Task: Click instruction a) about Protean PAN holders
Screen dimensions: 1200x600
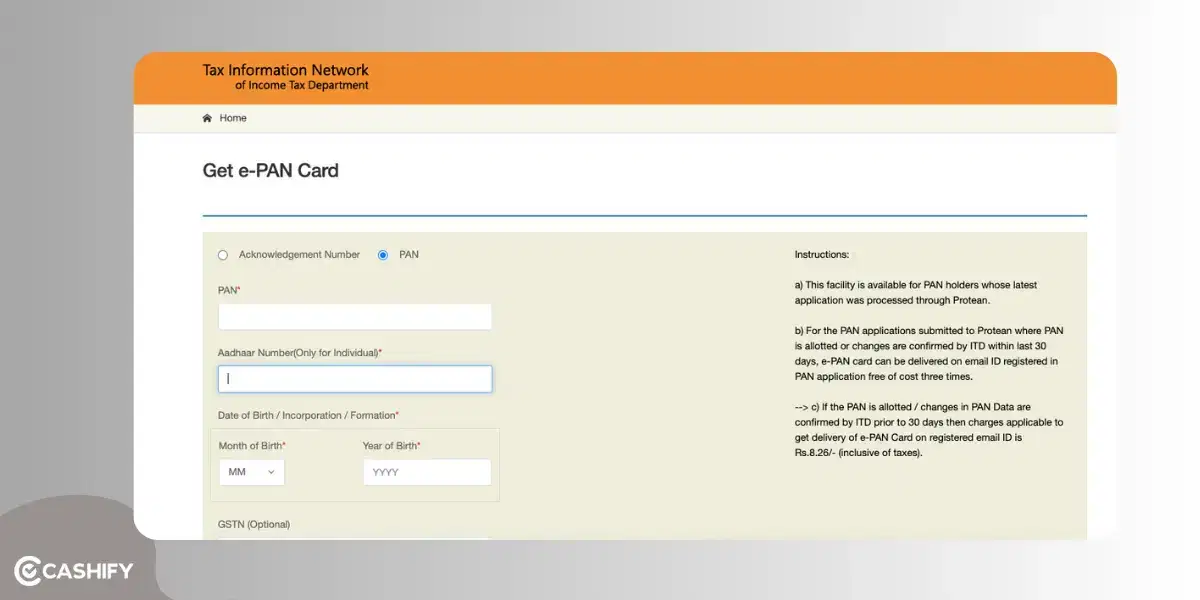Action: pyautogui.click(x=916, y=292)
